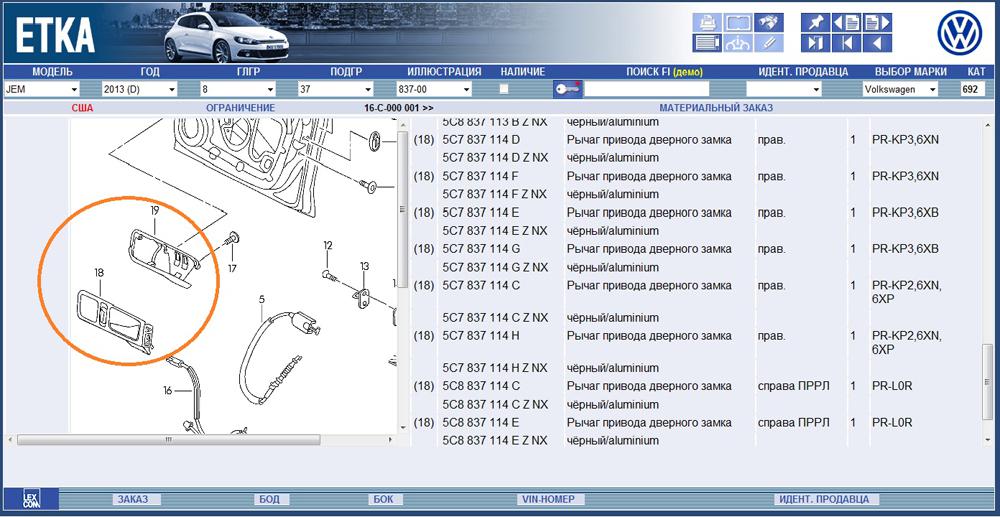Click the ETKA logo
This screenshot has width=1000, height=517.
coord(55,36)
